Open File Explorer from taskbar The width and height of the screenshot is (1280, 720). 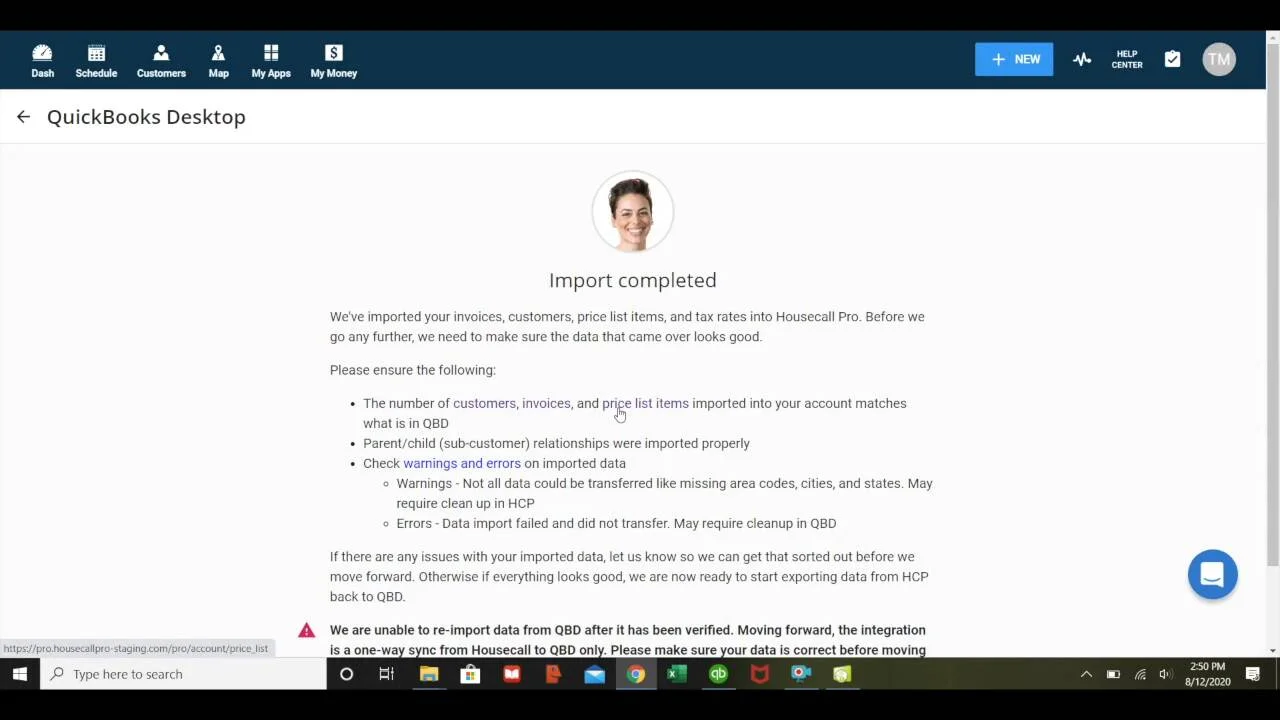(x=428, y=674)
